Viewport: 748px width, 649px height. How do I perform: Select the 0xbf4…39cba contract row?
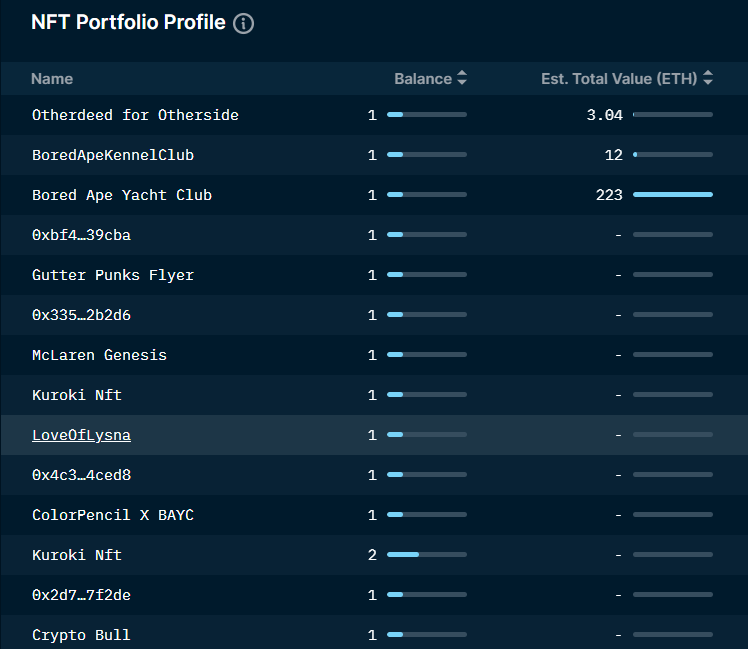(x=374, y=235)
